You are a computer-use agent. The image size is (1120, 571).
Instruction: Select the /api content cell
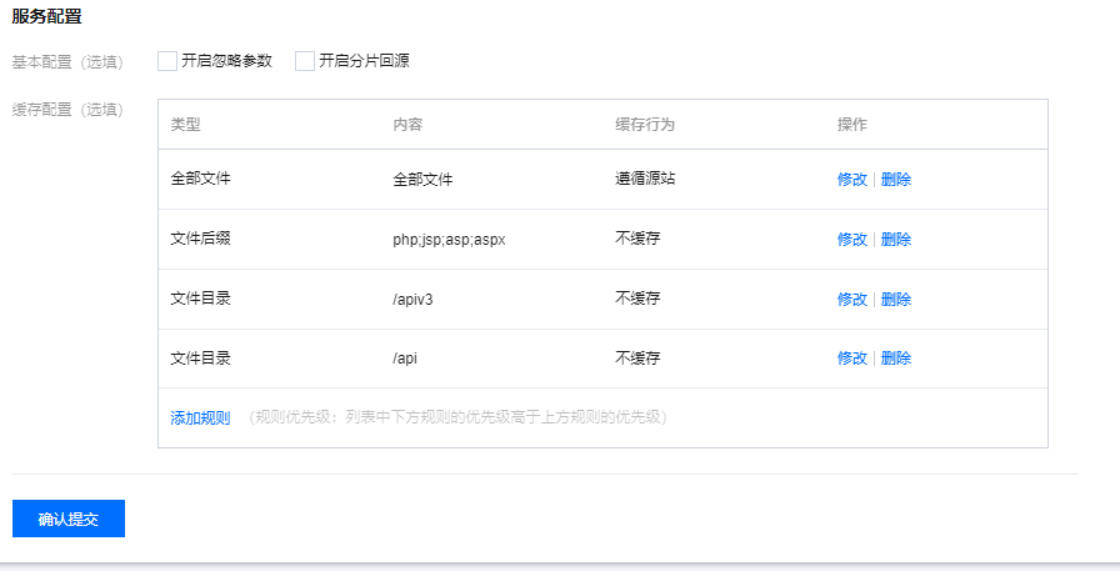[404, 358]
